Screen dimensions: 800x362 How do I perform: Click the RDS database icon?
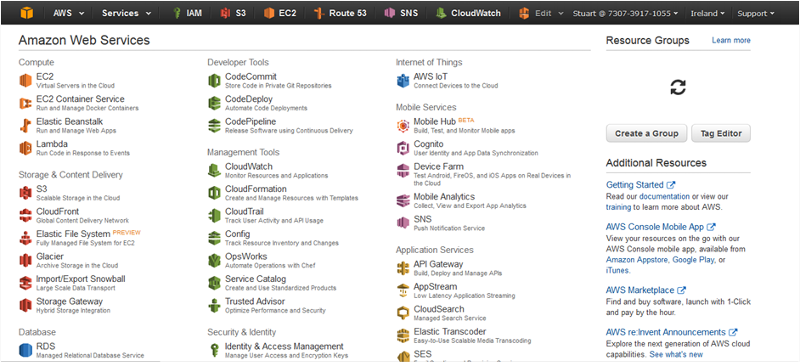click(x=26, y=350)
